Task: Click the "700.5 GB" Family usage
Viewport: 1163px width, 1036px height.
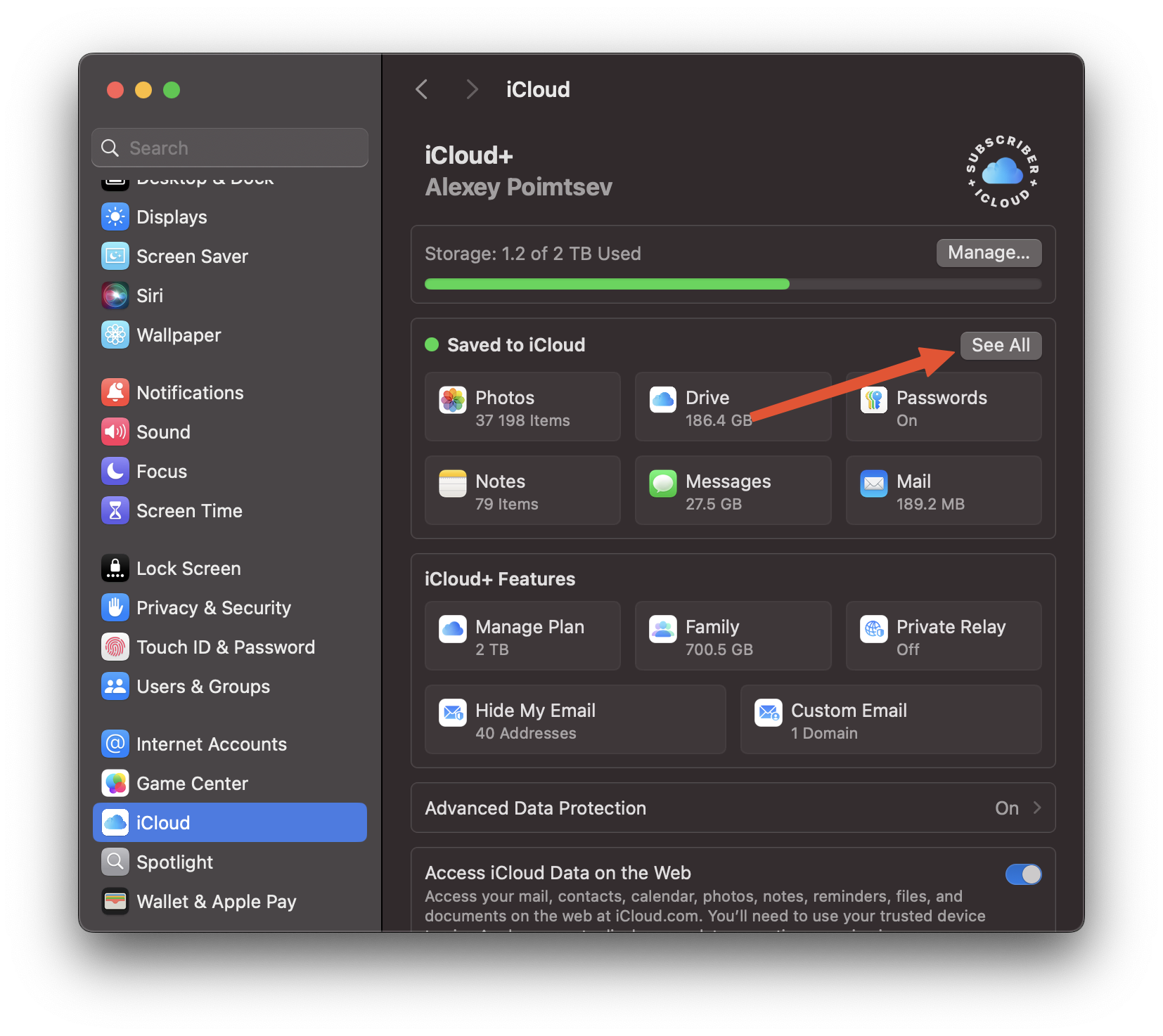Action: pos(719,649)
